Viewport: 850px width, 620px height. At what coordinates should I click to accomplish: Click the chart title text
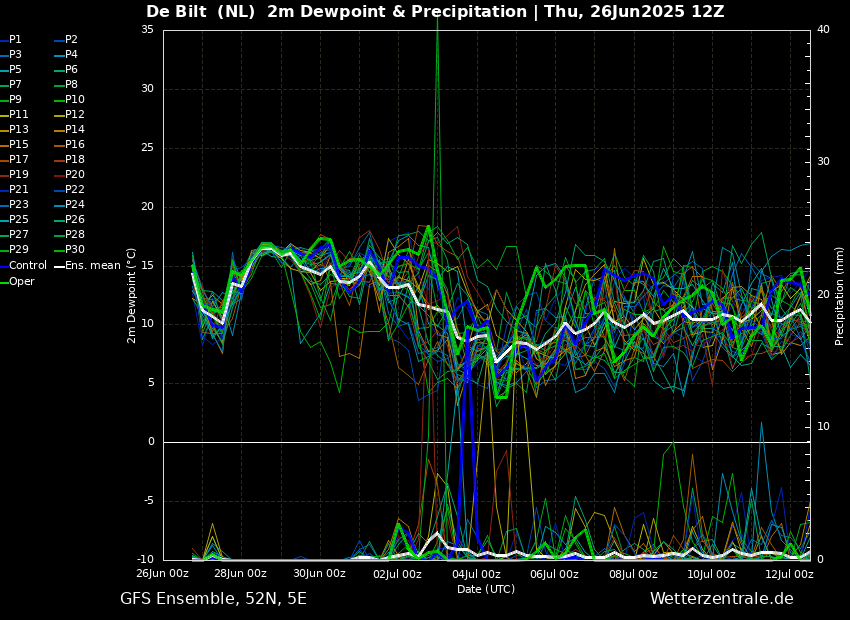(x=435, y=12)
